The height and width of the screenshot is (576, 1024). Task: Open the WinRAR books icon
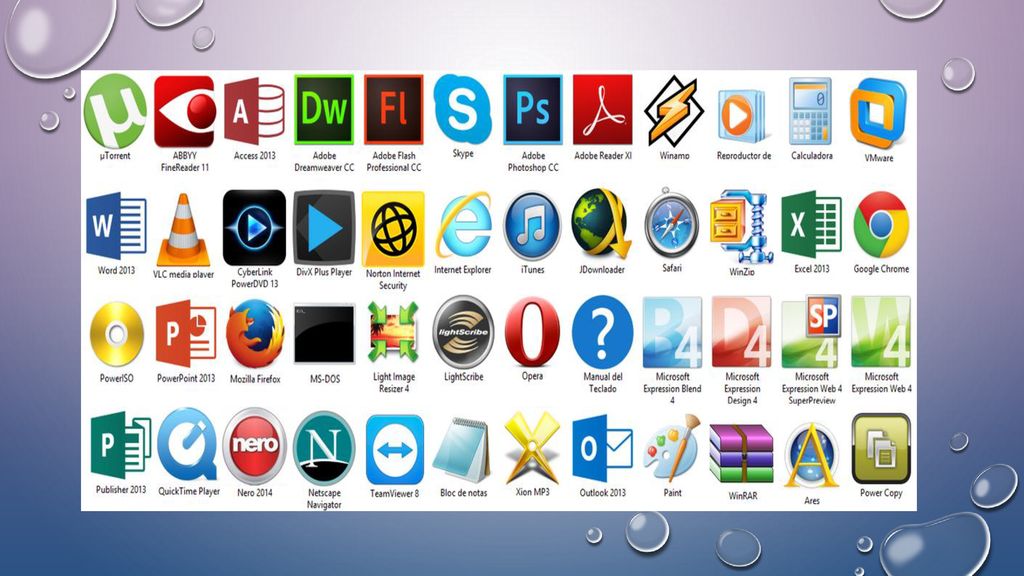[x=741, y=453]
